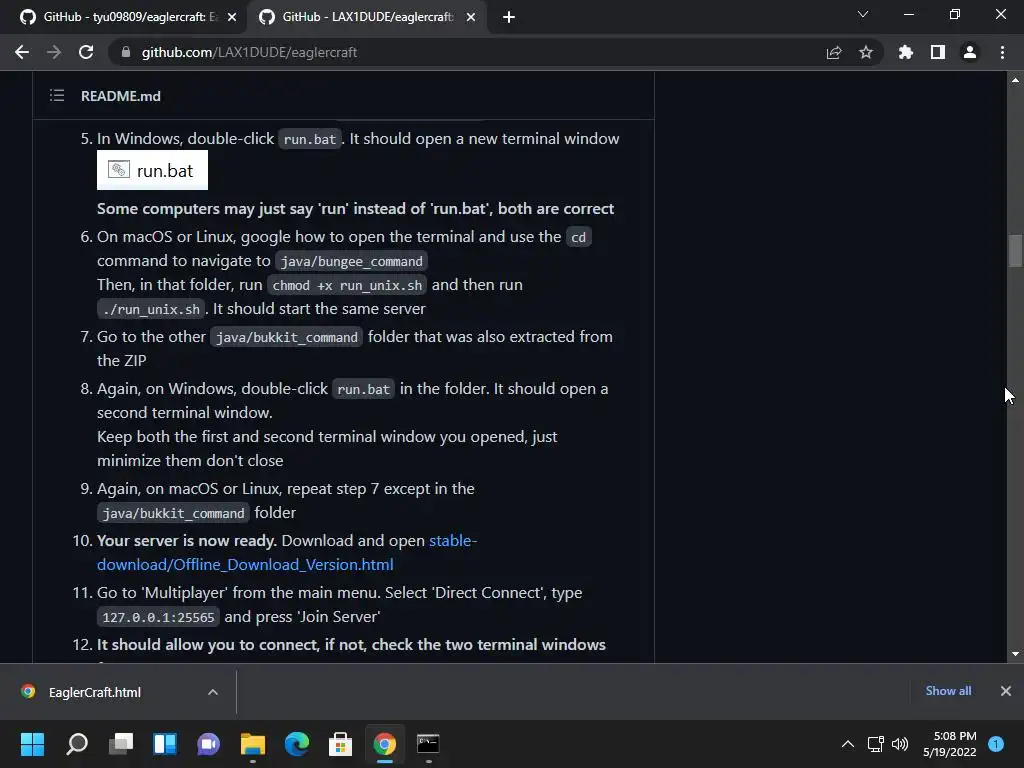Click the 127.0.0.1:25565 code text
Viewport: 1024px width, 768px height.
(x=158, y=617)
